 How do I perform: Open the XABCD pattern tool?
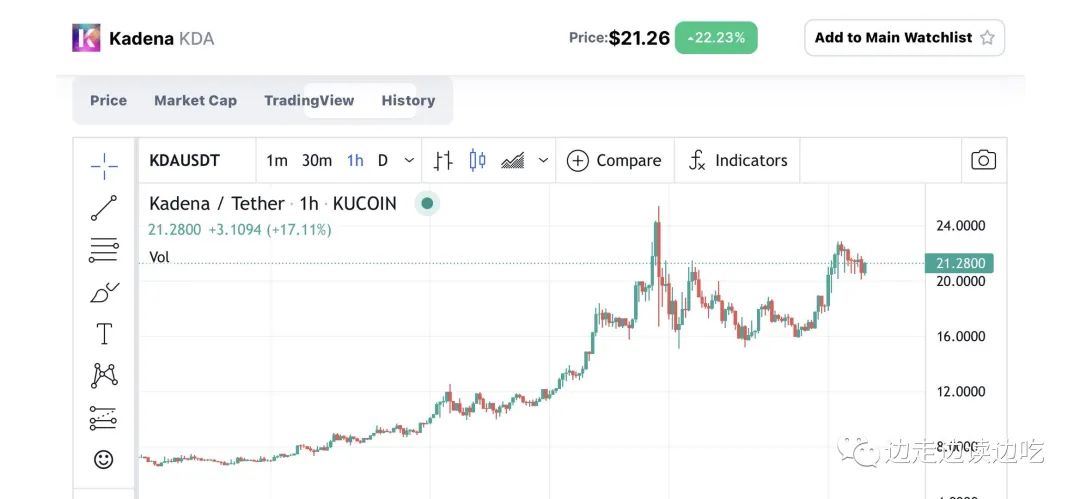pos(104,375)
